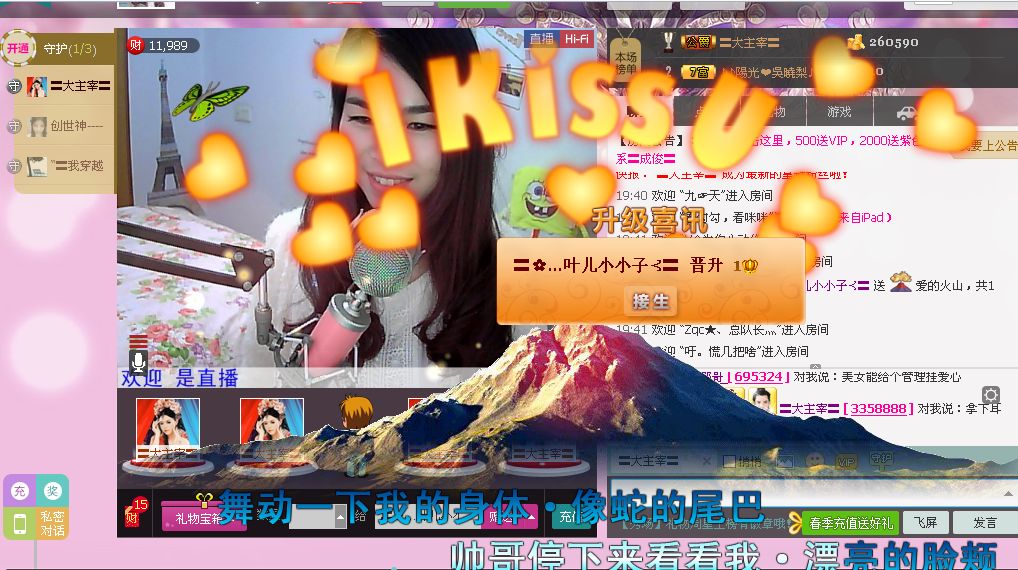Open user ID link 3358888
1018x570 pixels.
tap(877, 408)
